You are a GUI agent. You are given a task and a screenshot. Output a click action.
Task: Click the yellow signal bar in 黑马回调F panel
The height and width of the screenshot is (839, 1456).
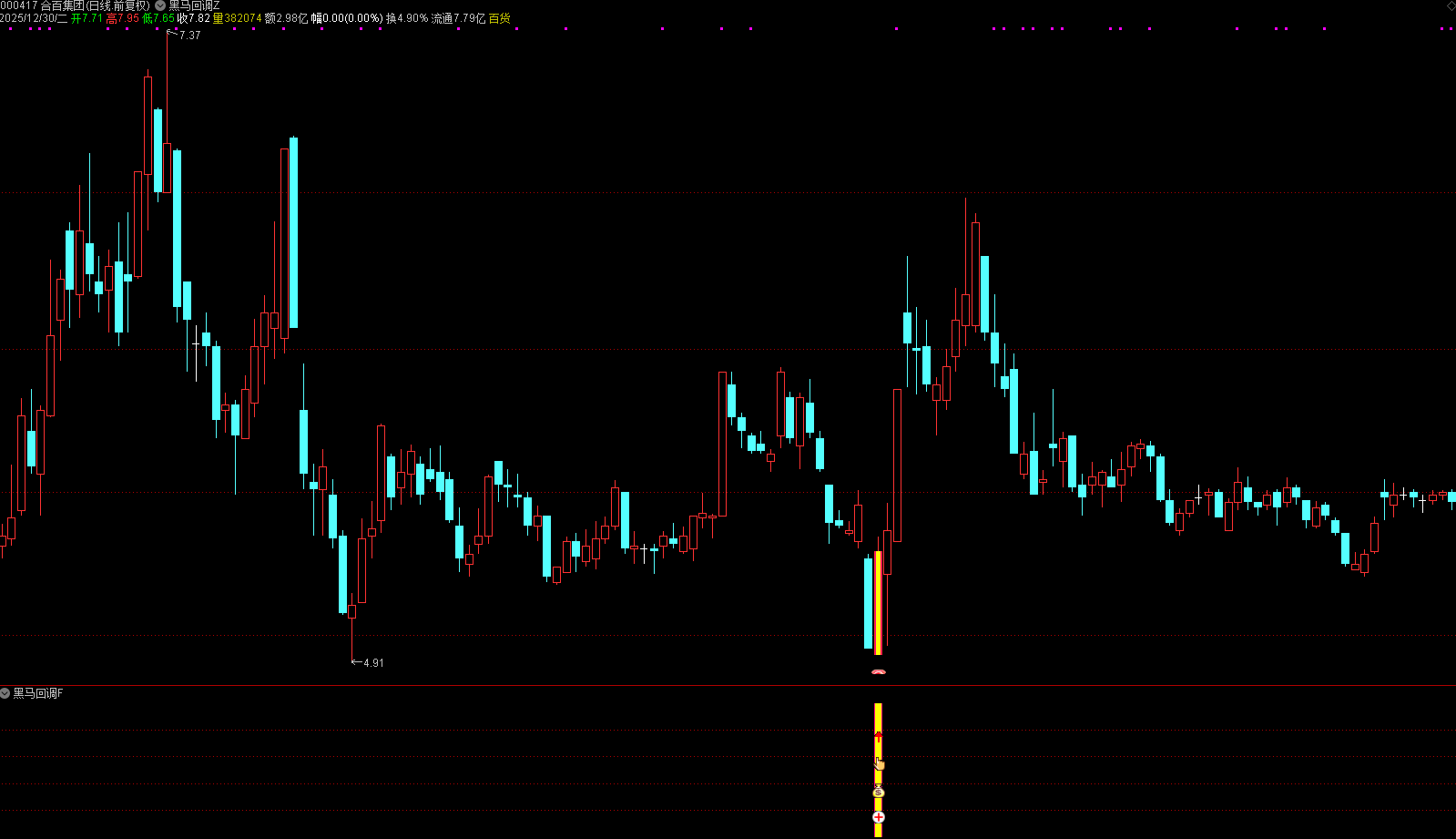pyautogui.click(x=878, y=770)
